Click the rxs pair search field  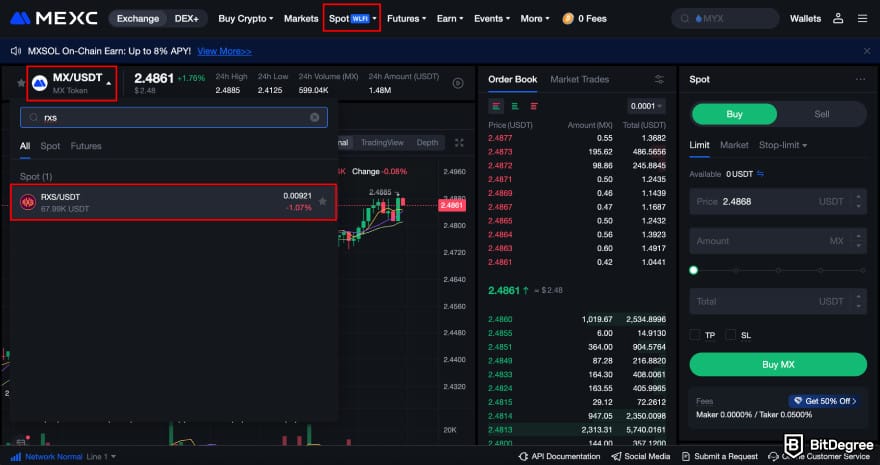point(174,117)
